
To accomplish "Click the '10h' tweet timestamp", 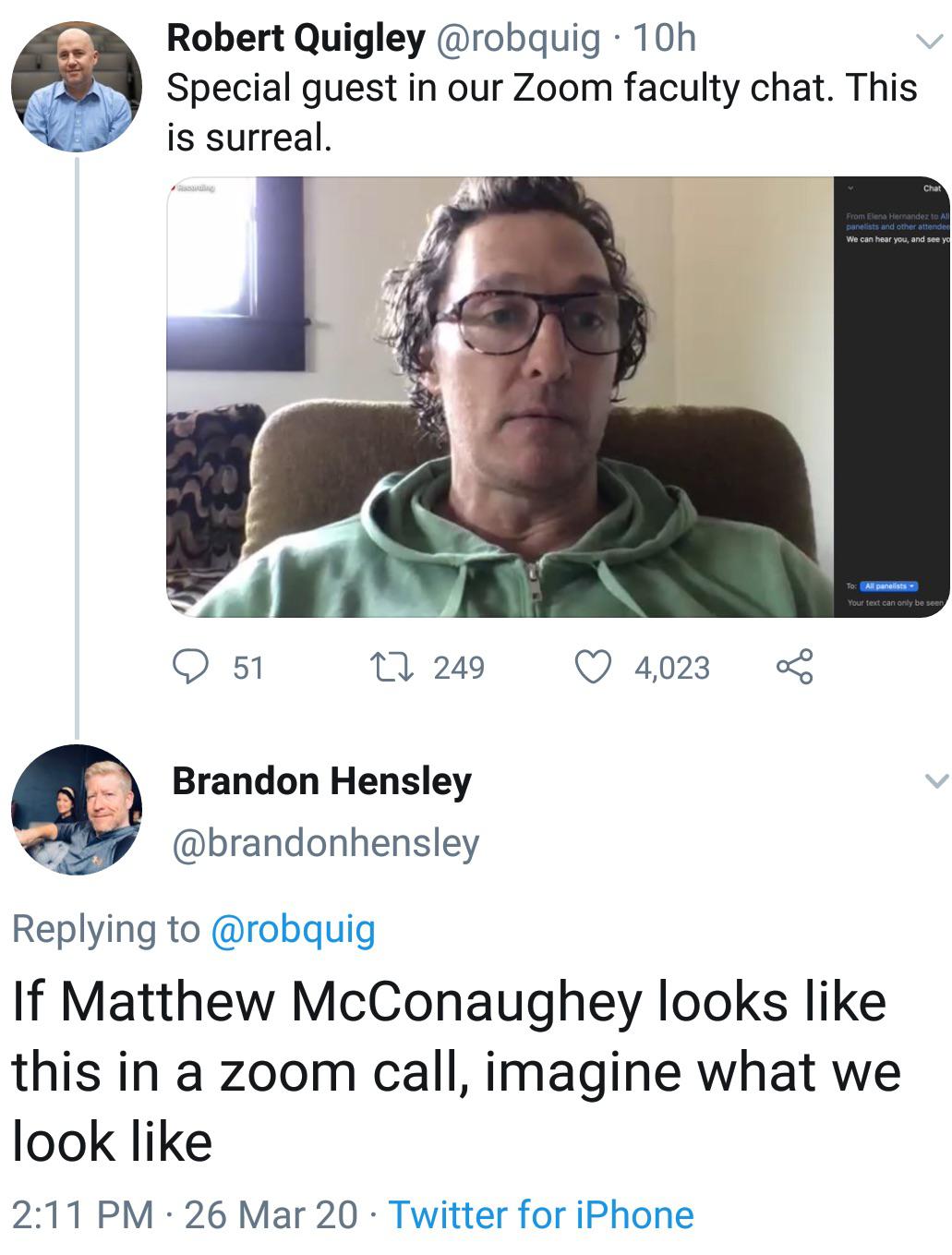I will pos(665,39).
